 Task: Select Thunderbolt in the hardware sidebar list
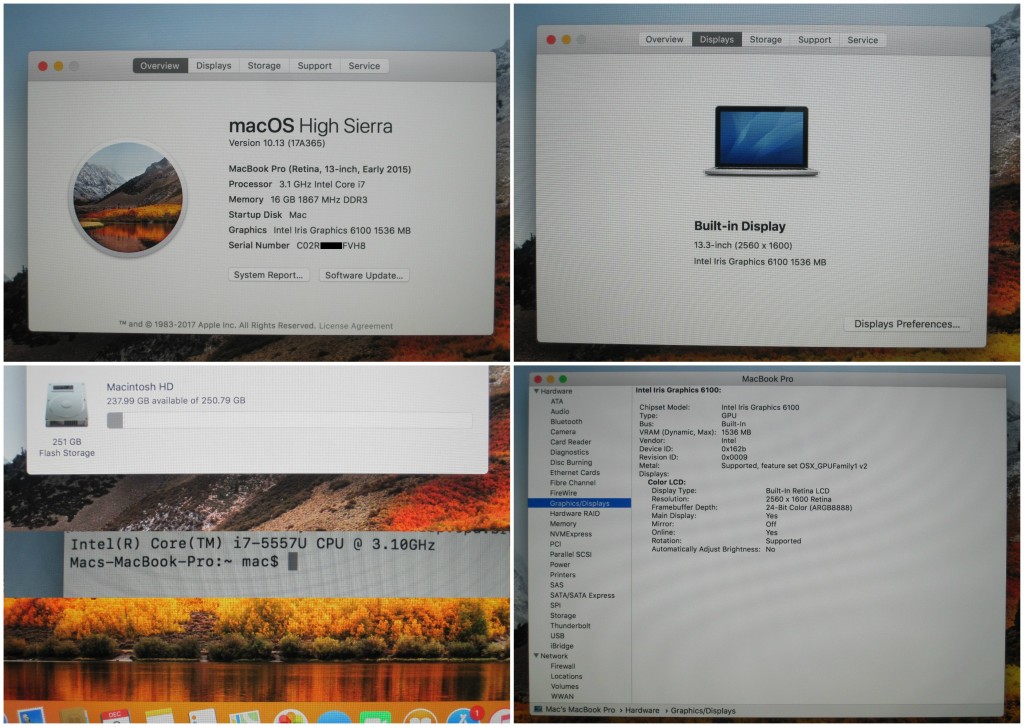tap(570, 626)
